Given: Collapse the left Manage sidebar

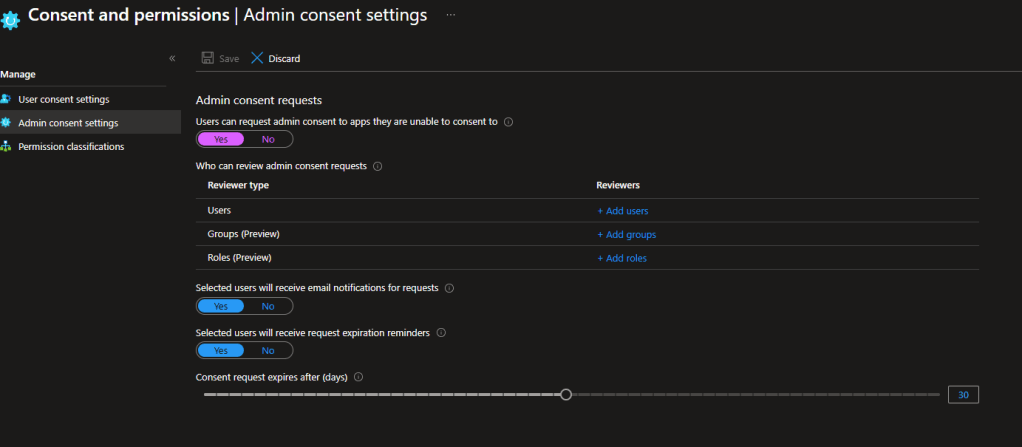Looking at the screenshot, I should (x=172, y=59).
